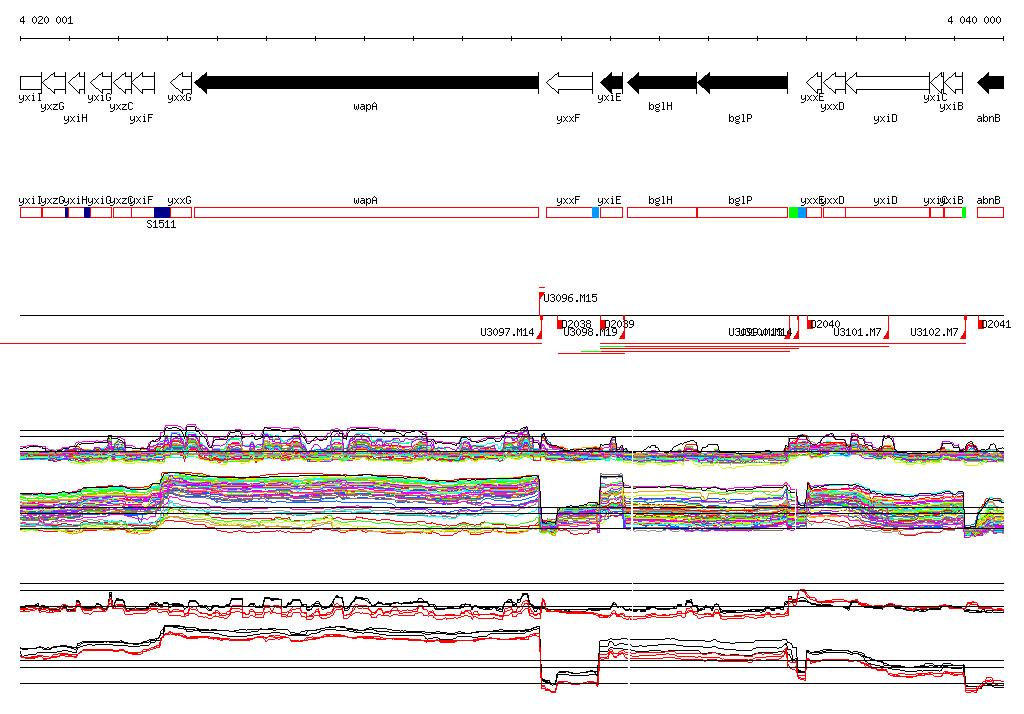Click the yxiI gene box in top track
The height and width of the screenshot is (714, 1024).
31,83
